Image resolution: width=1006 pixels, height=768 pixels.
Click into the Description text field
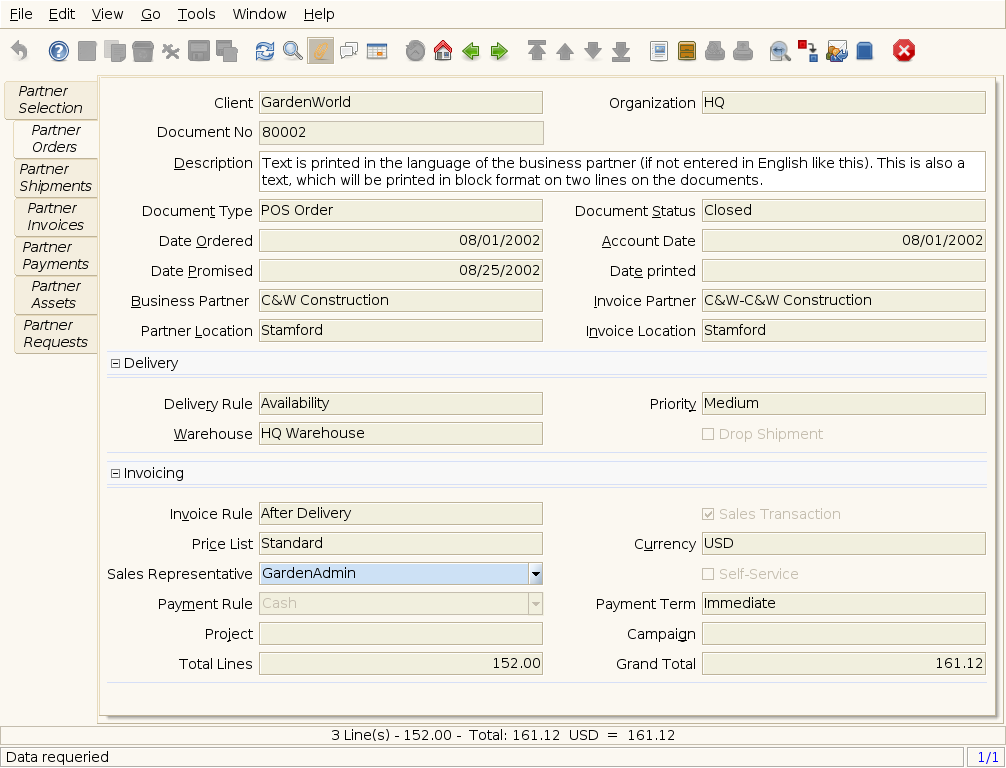621,172
